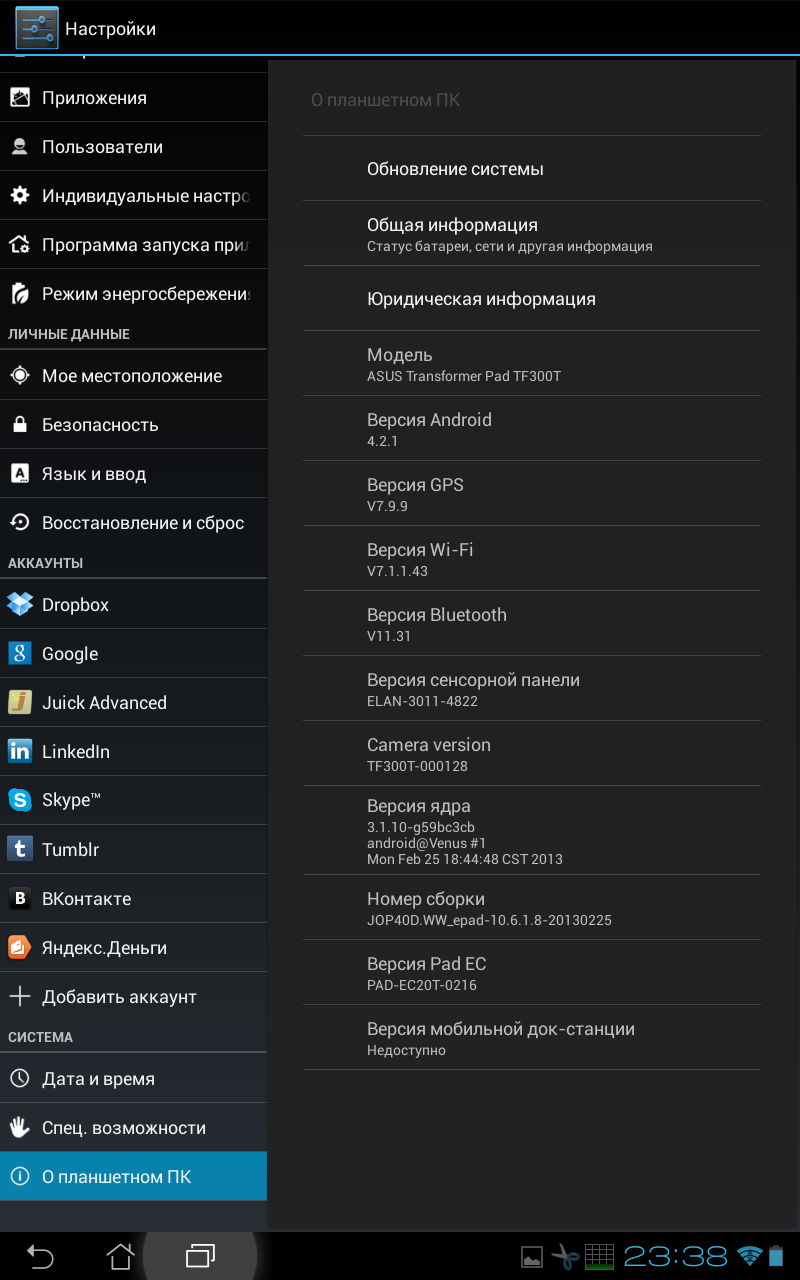Open Обновление системы
Image resolution: width=800 pixels, height=1280 pixels.
pos(455,169)
